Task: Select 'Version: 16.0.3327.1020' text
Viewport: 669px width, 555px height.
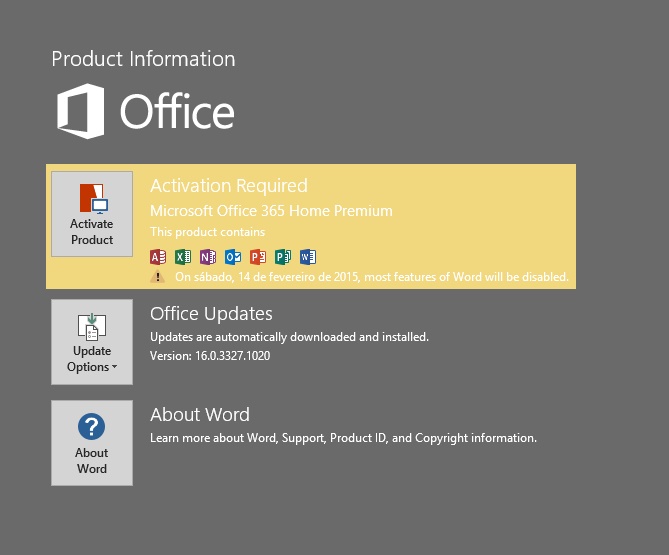Action: [x=210, y=356]
